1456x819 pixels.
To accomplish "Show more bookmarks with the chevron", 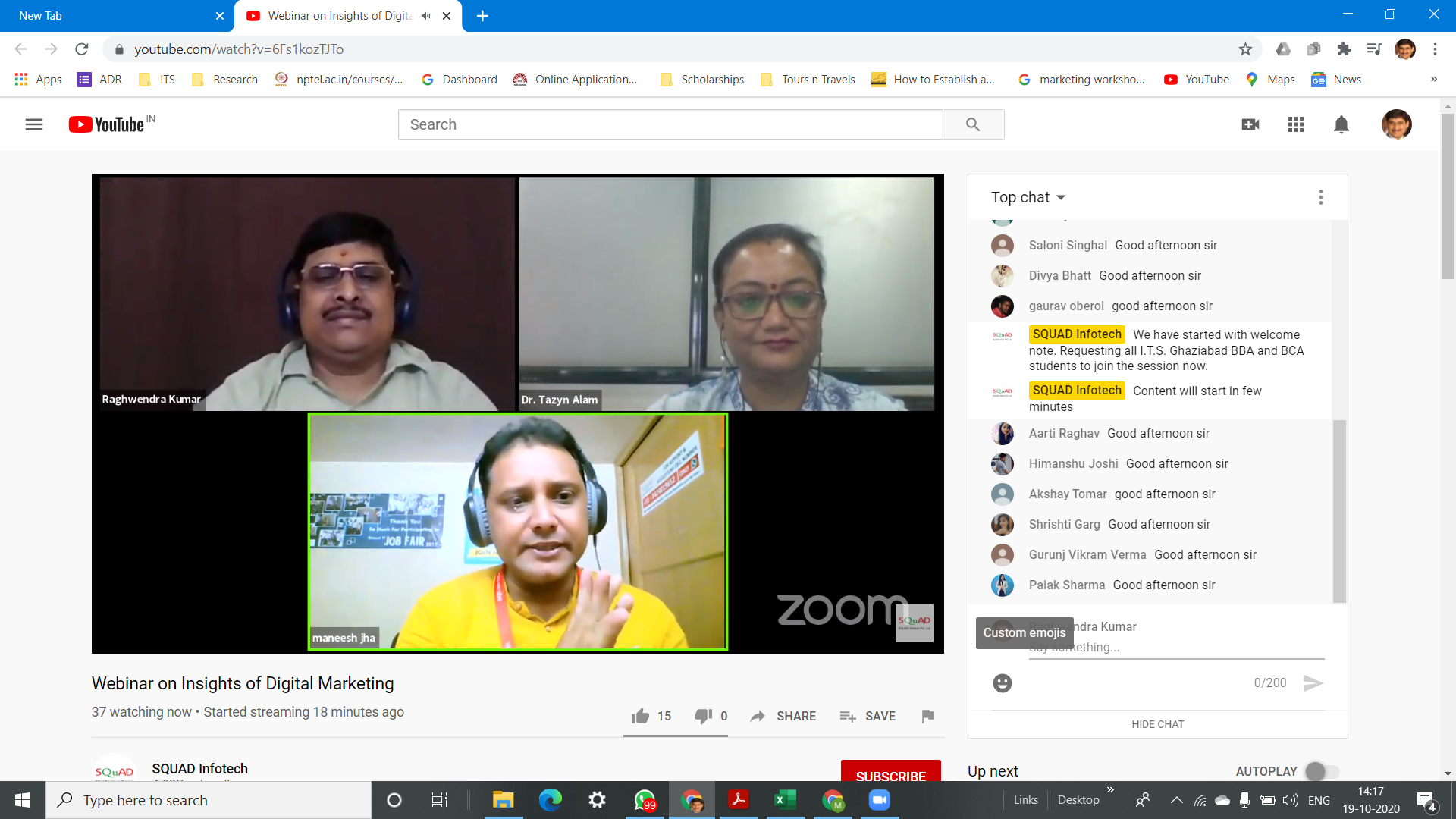I will coord(1433,80).
